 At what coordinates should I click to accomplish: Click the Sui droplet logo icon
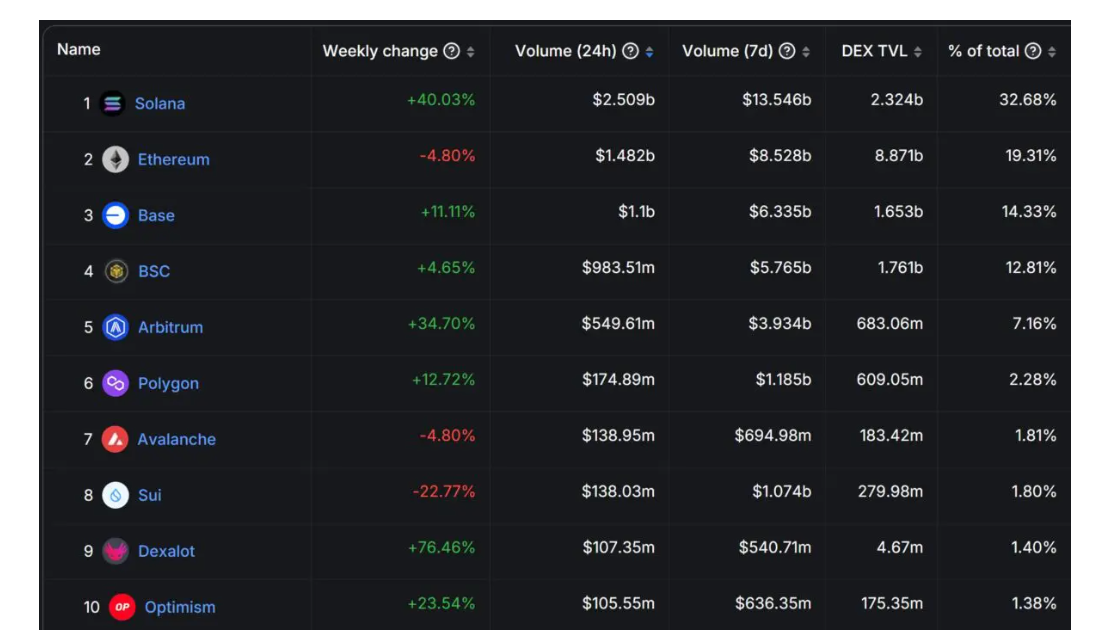[x=115, y=495]
